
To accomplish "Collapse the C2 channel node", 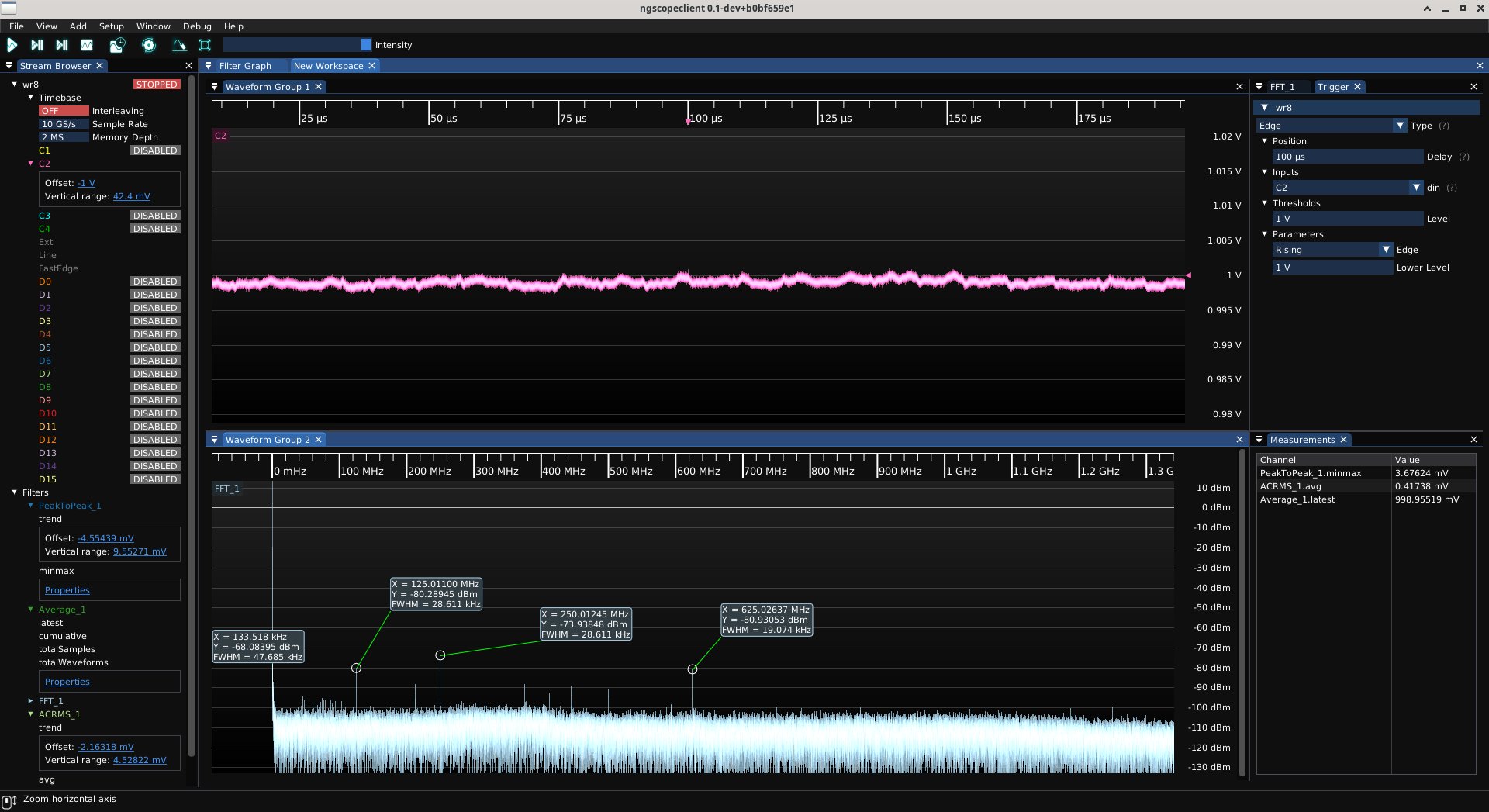I will click(31, 164).
